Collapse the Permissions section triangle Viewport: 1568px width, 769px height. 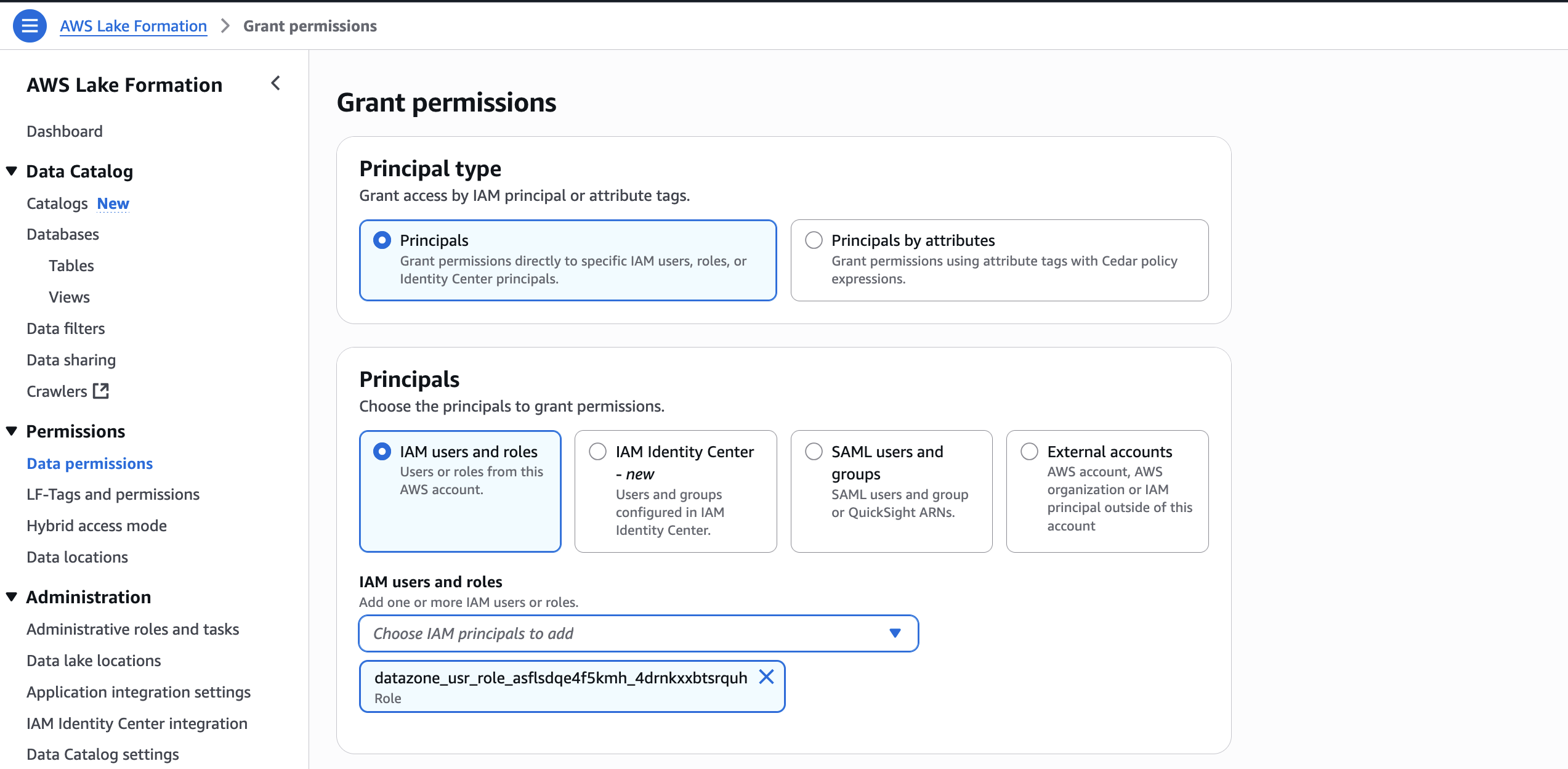[x=12, y=431]
